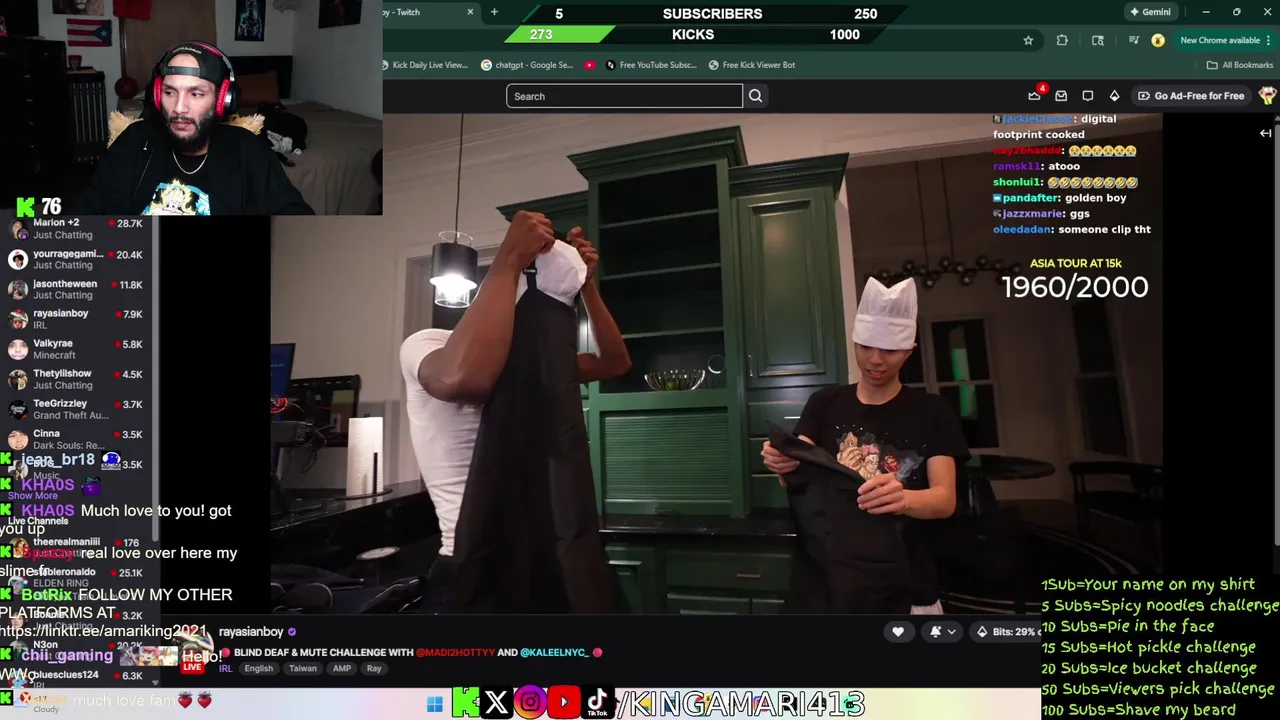The height and width of the screenshot is (720, 1280).
Task: Open the Twitch user avatar menu
Action: coord(1267,96)
